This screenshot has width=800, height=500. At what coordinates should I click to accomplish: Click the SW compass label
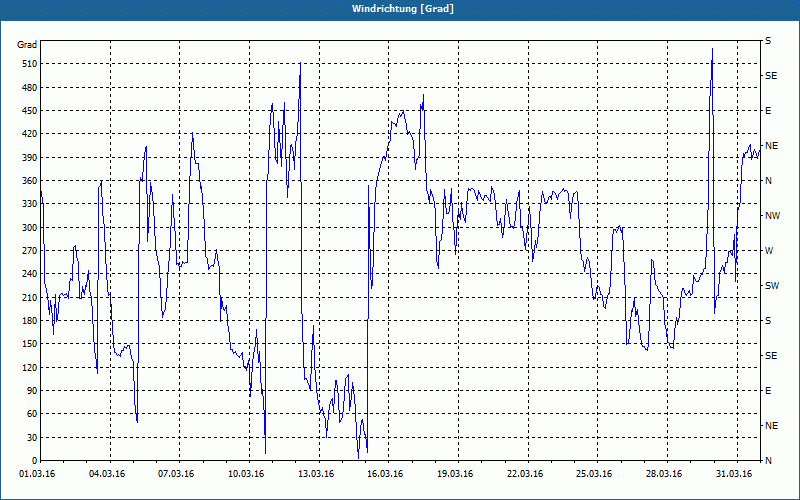(x=772, y=286)
